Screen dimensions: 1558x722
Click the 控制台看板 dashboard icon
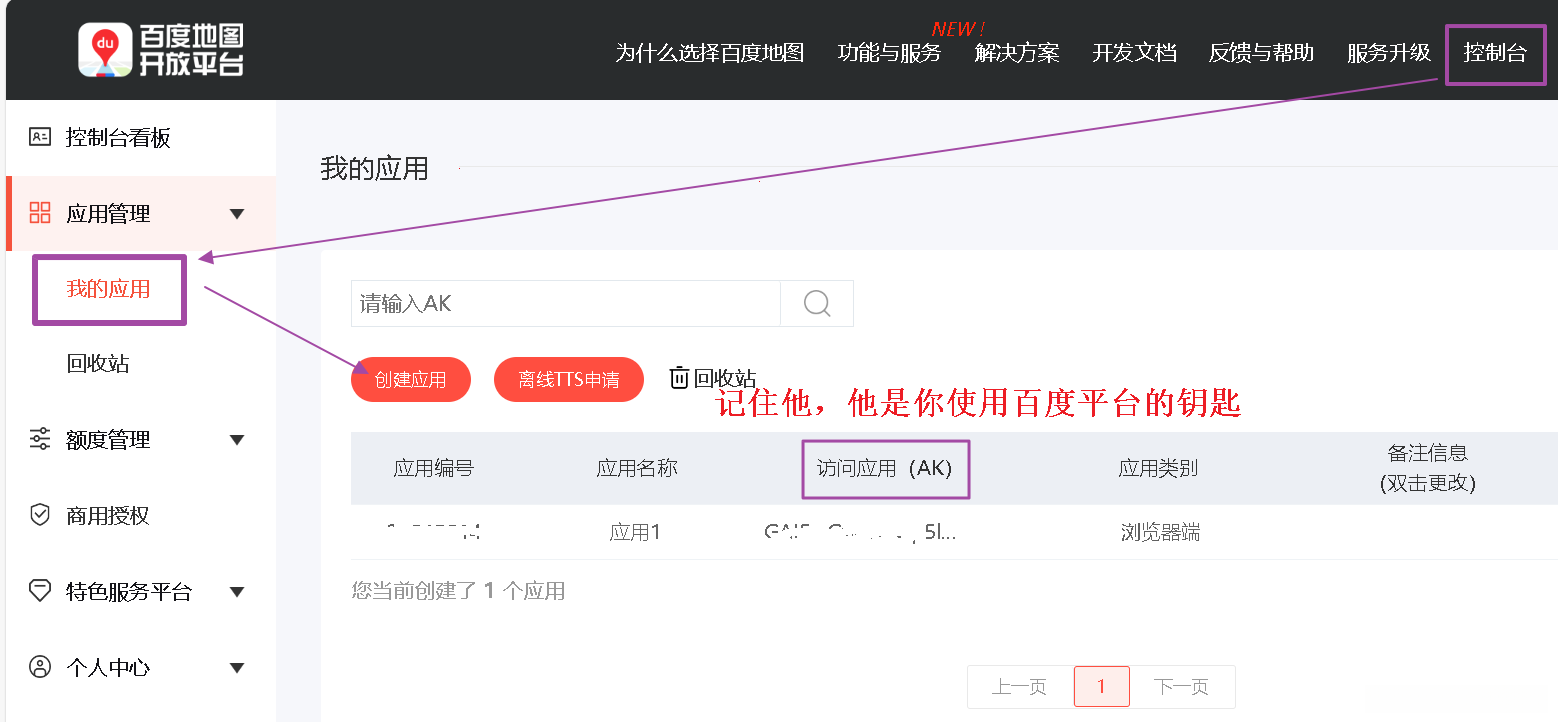[x=40, y=137]
